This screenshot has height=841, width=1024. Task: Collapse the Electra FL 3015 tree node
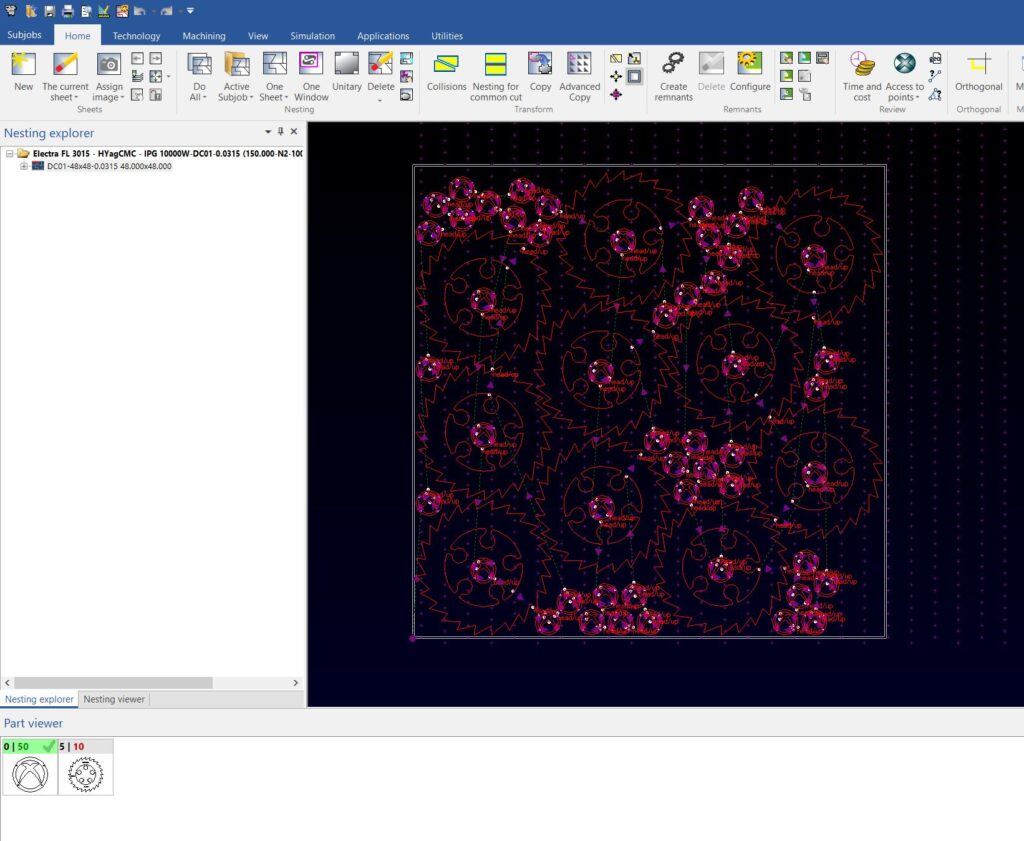(10, 154)
